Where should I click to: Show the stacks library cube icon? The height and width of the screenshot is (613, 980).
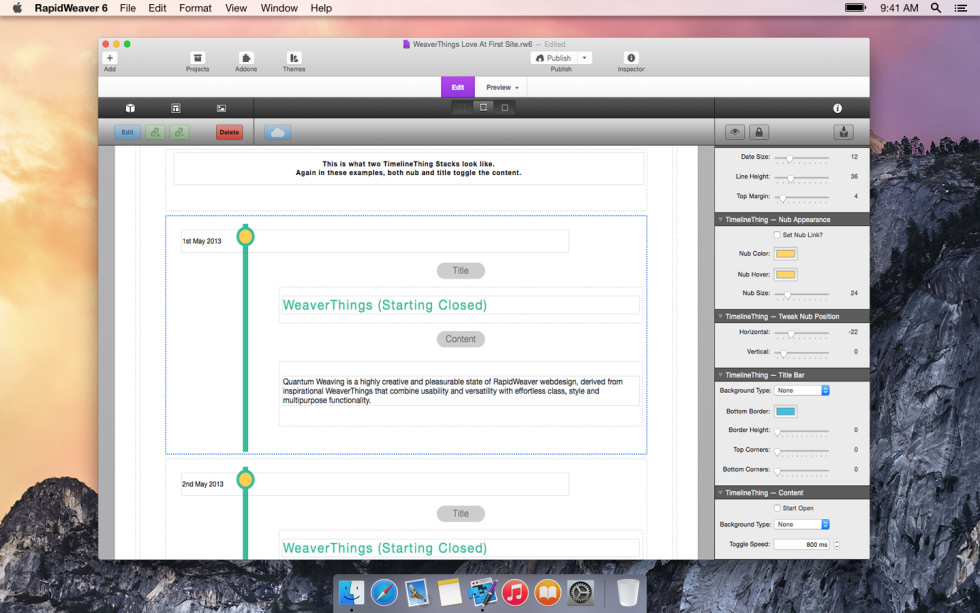[x=130, y=108]
